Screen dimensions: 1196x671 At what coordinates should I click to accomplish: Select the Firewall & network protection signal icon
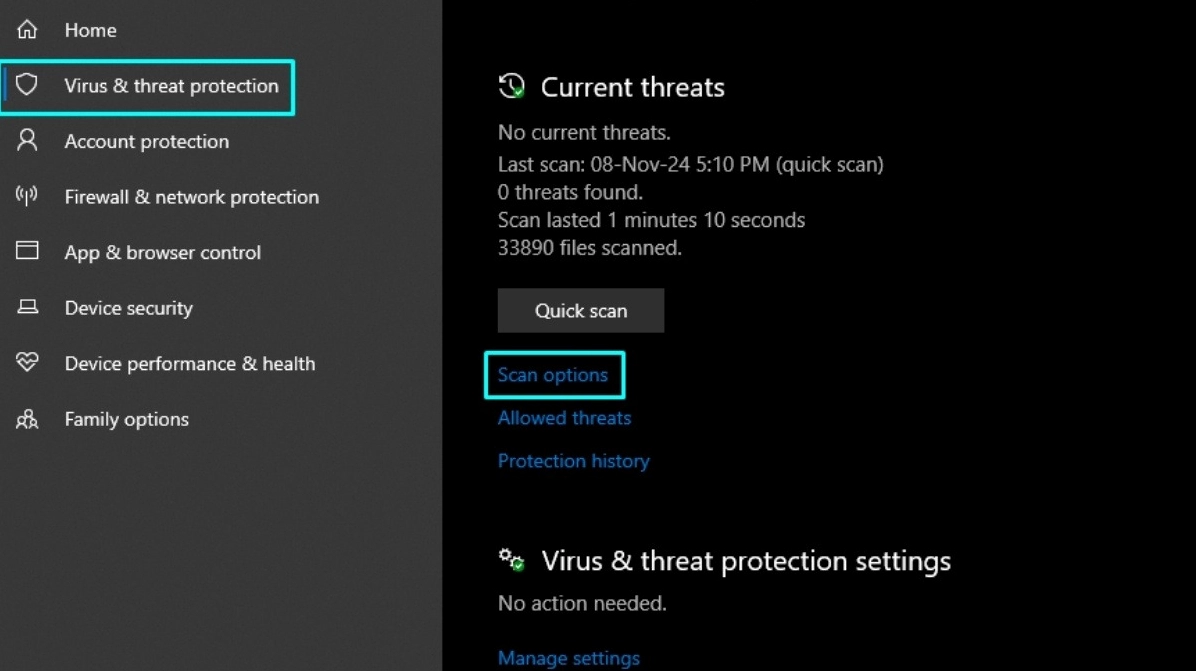(x=27, y=196)
